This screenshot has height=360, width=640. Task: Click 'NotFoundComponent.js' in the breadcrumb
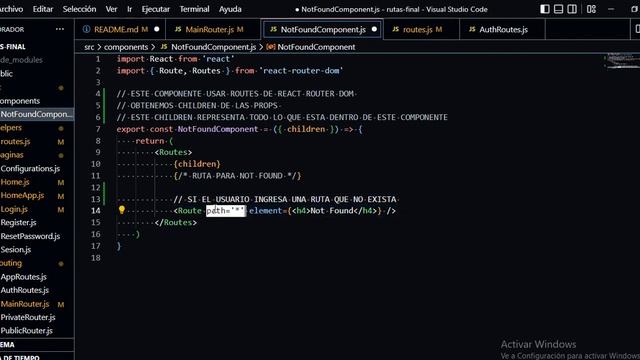[213, 47]
